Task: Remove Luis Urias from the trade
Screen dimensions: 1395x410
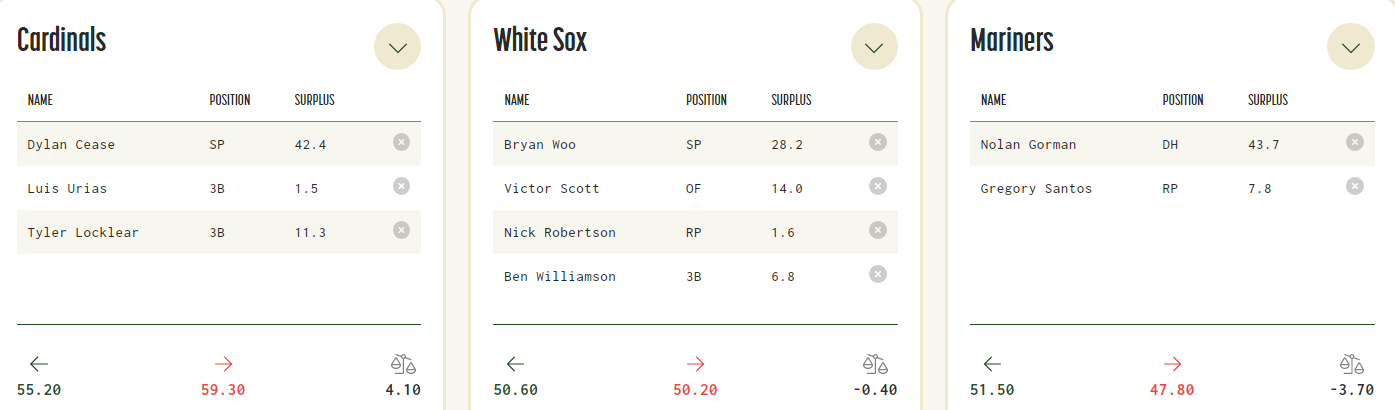Action: tap(401, 186)
